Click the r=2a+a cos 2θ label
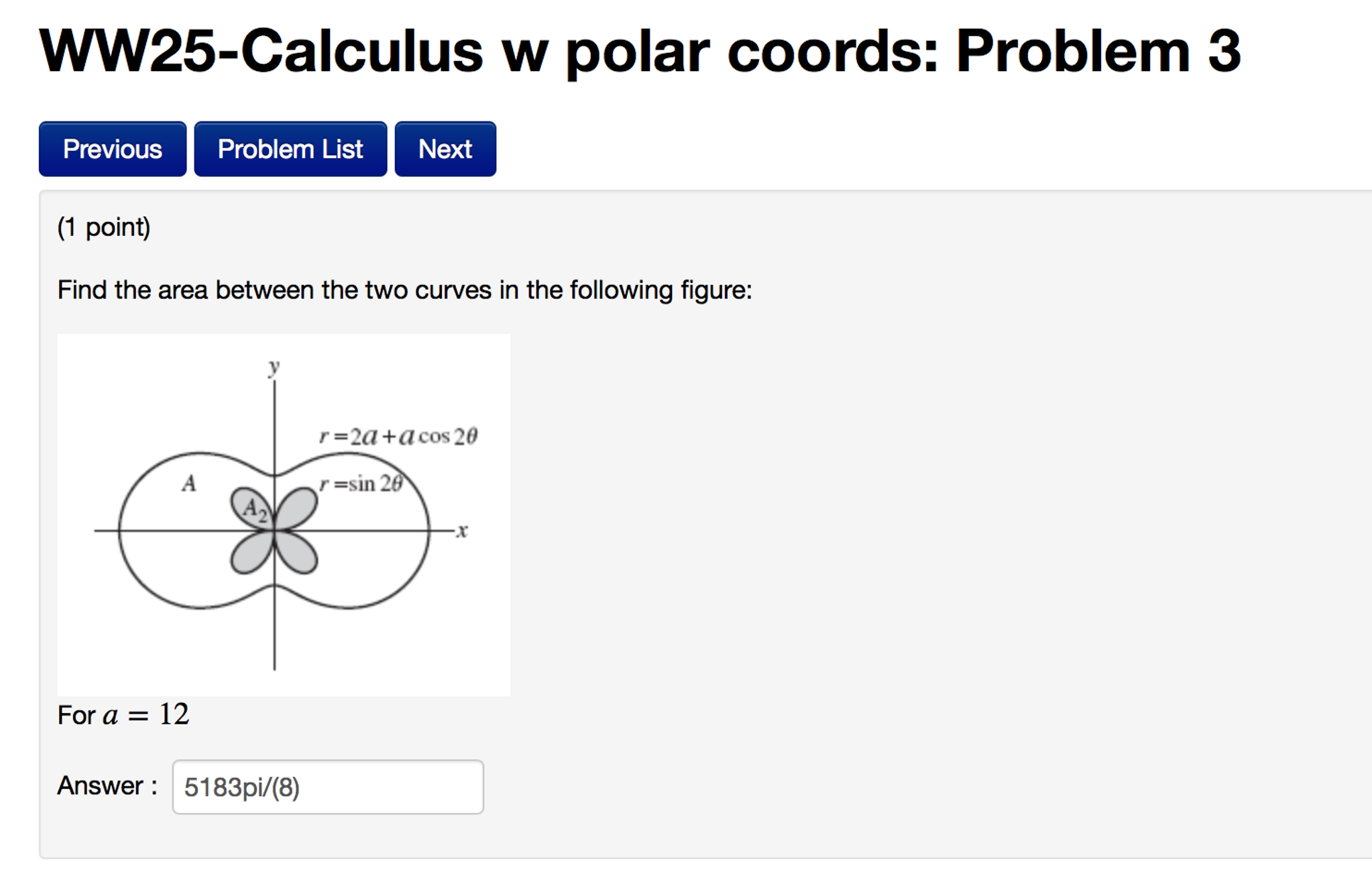This screenshot has height=886, width=1372. 398,437
